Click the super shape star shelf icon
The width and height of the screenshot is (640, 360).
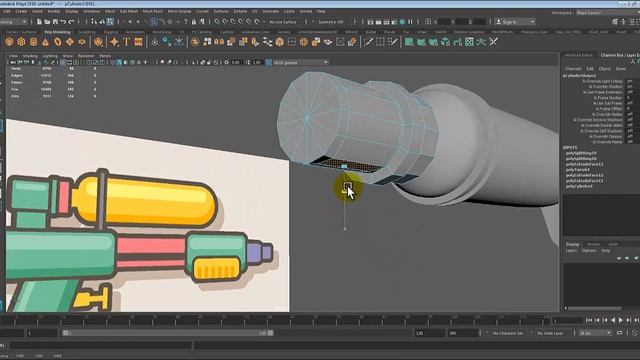114,42
